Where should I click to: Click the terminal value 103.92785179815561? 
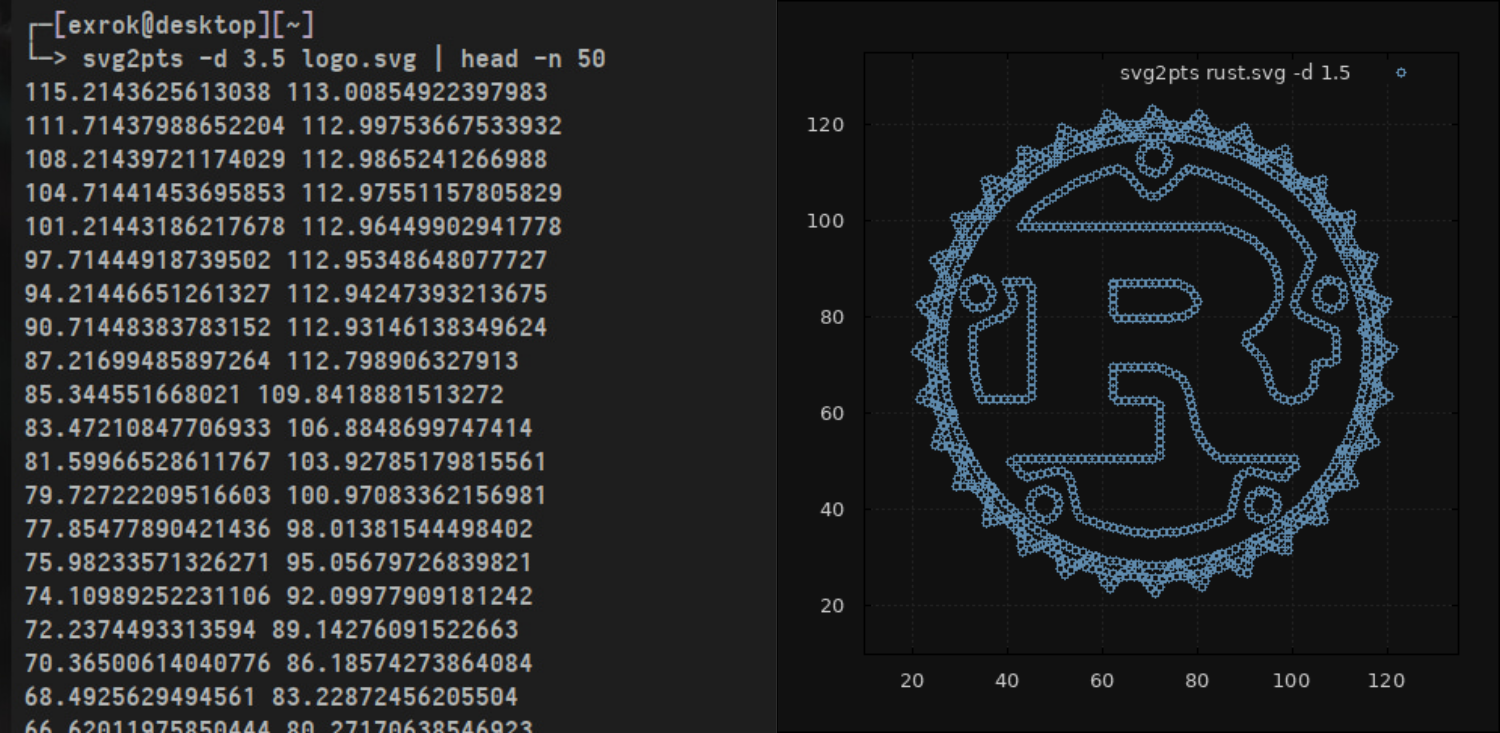pos(417,462)
